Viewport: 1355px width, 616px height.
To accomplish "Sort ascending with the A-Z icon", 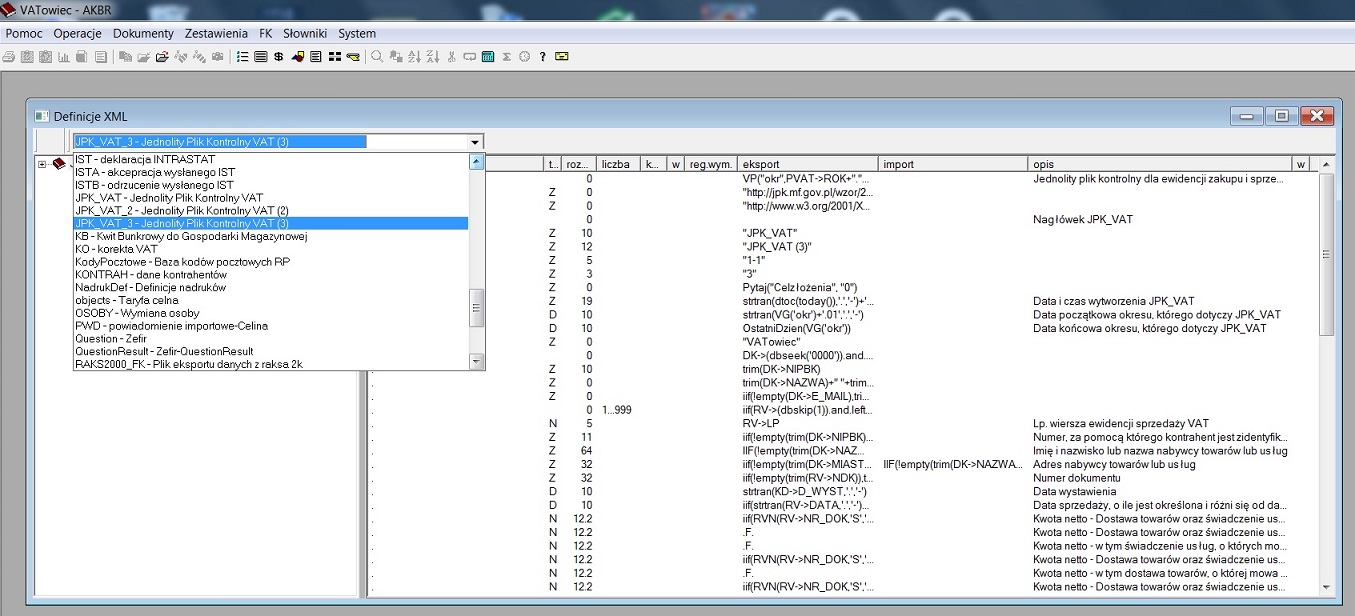I will click(415, 57).
